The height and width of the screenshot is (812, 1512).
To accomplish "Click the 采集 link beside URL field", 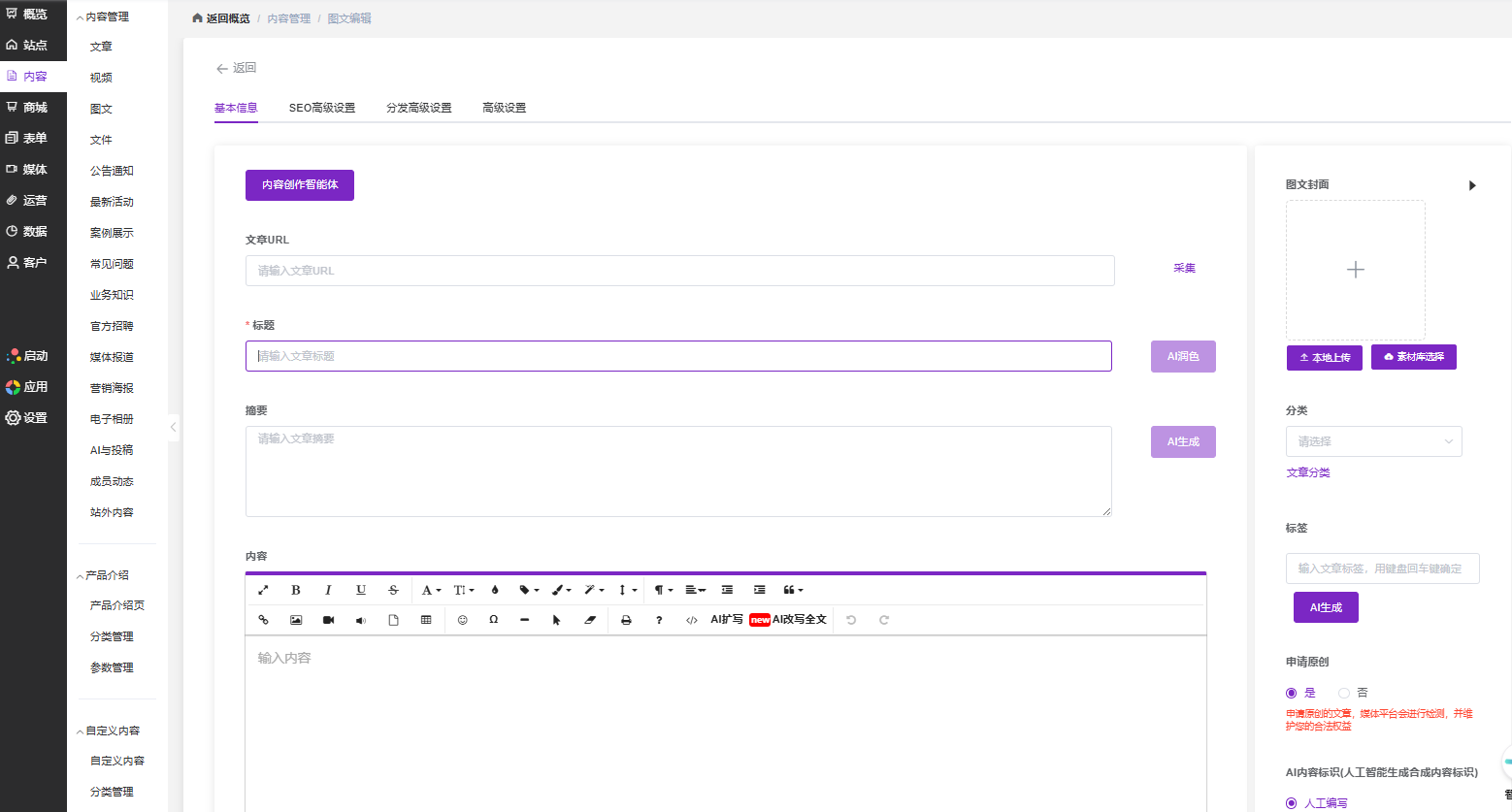I will [1184, 269].
